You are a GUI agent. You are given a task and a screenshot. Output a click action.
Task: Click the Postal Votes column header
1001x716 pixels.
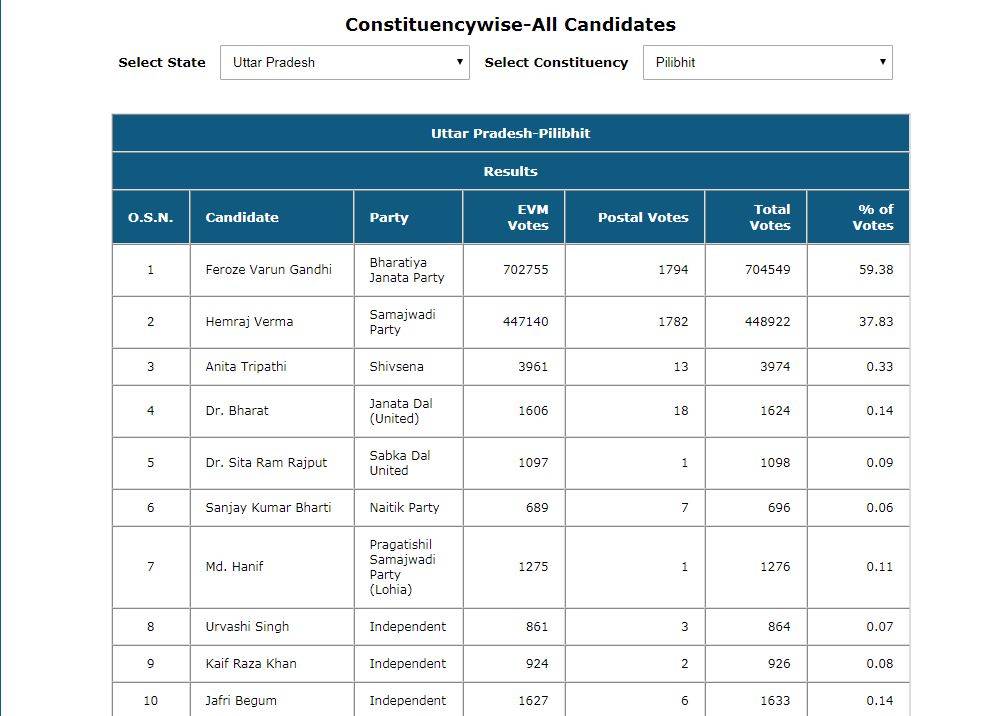pyautogui.click(x=643, y=217)
